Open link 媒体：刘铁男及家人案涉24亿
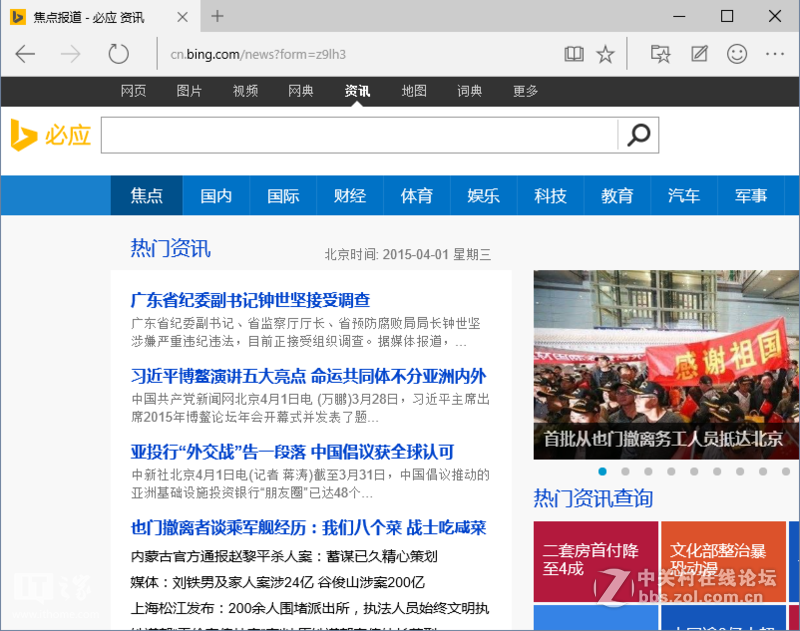 click(278, 582)
